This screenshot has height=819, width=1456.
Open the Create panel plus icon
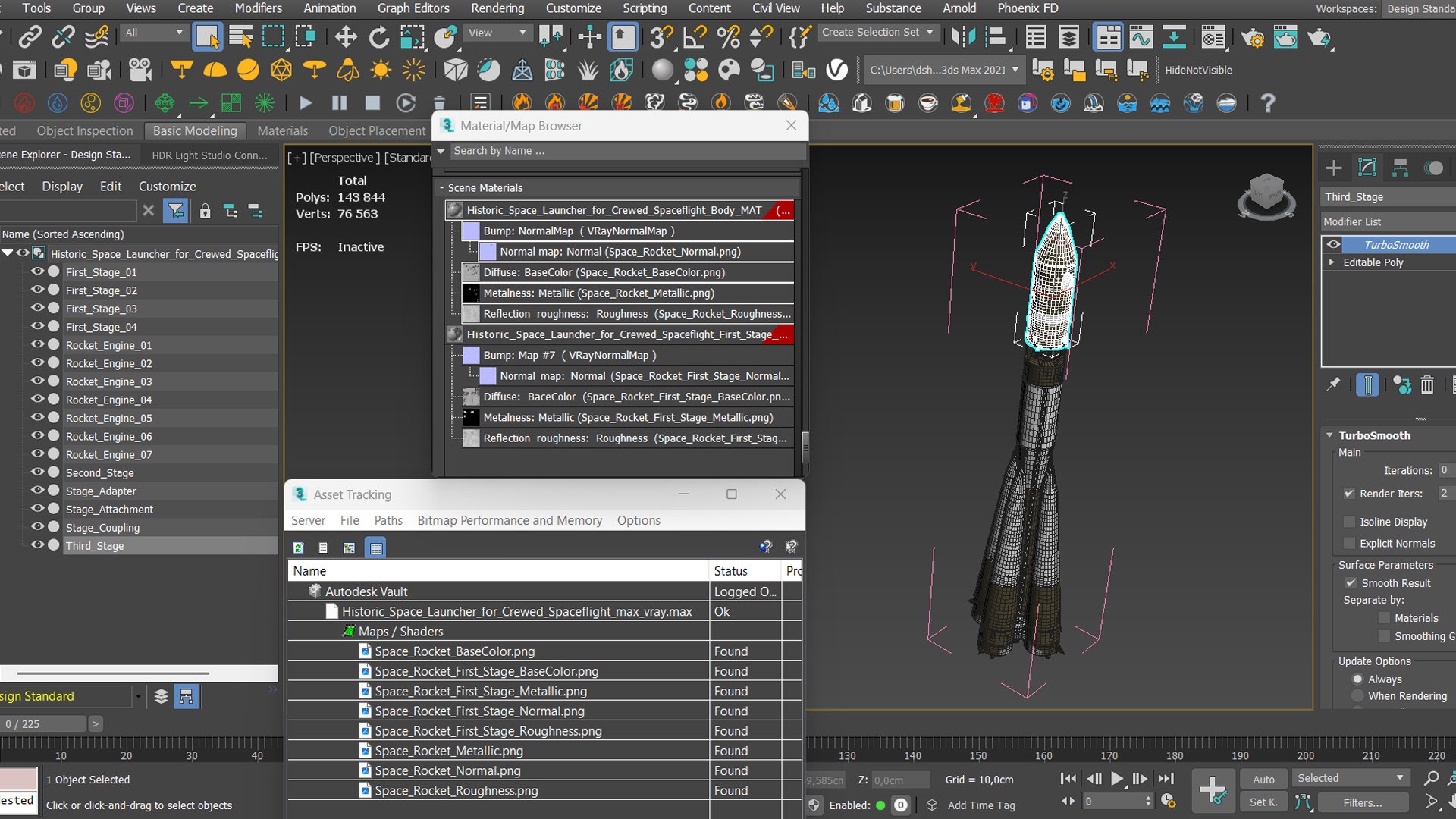click(x=1334, y=168)
